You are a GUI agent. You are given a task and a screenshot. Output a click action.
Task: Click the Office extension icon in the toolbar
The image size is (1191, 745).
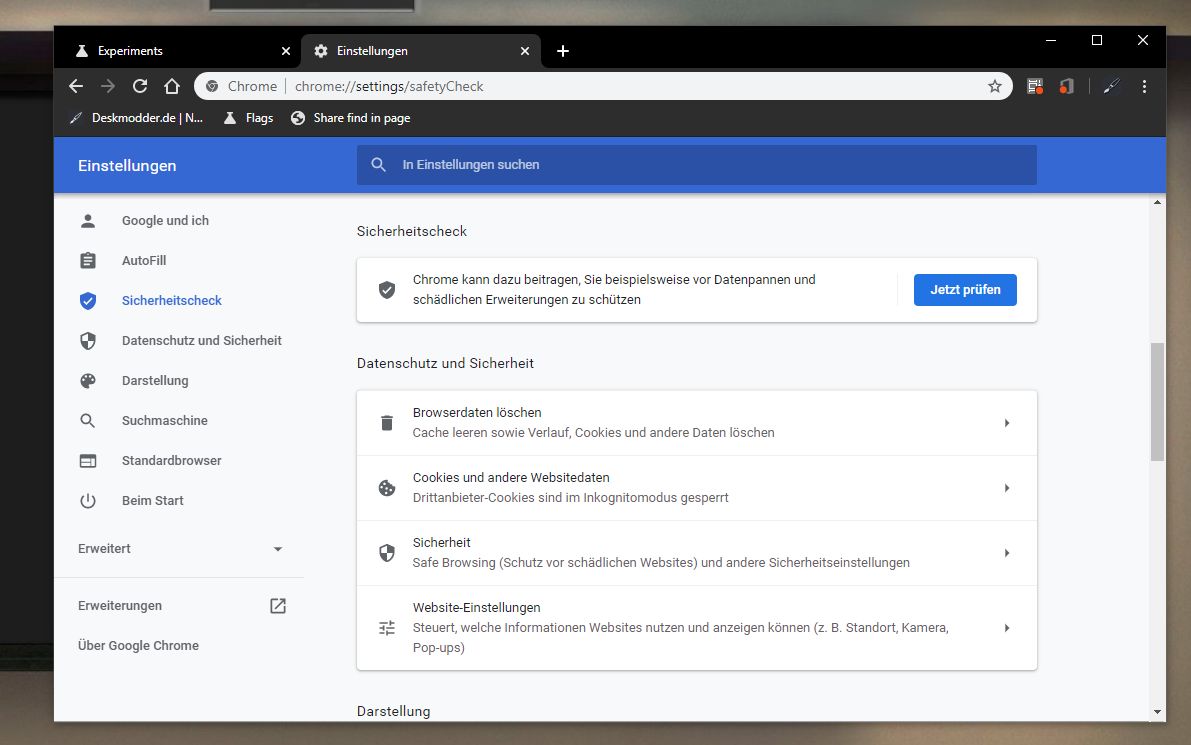pos(1066,87)
